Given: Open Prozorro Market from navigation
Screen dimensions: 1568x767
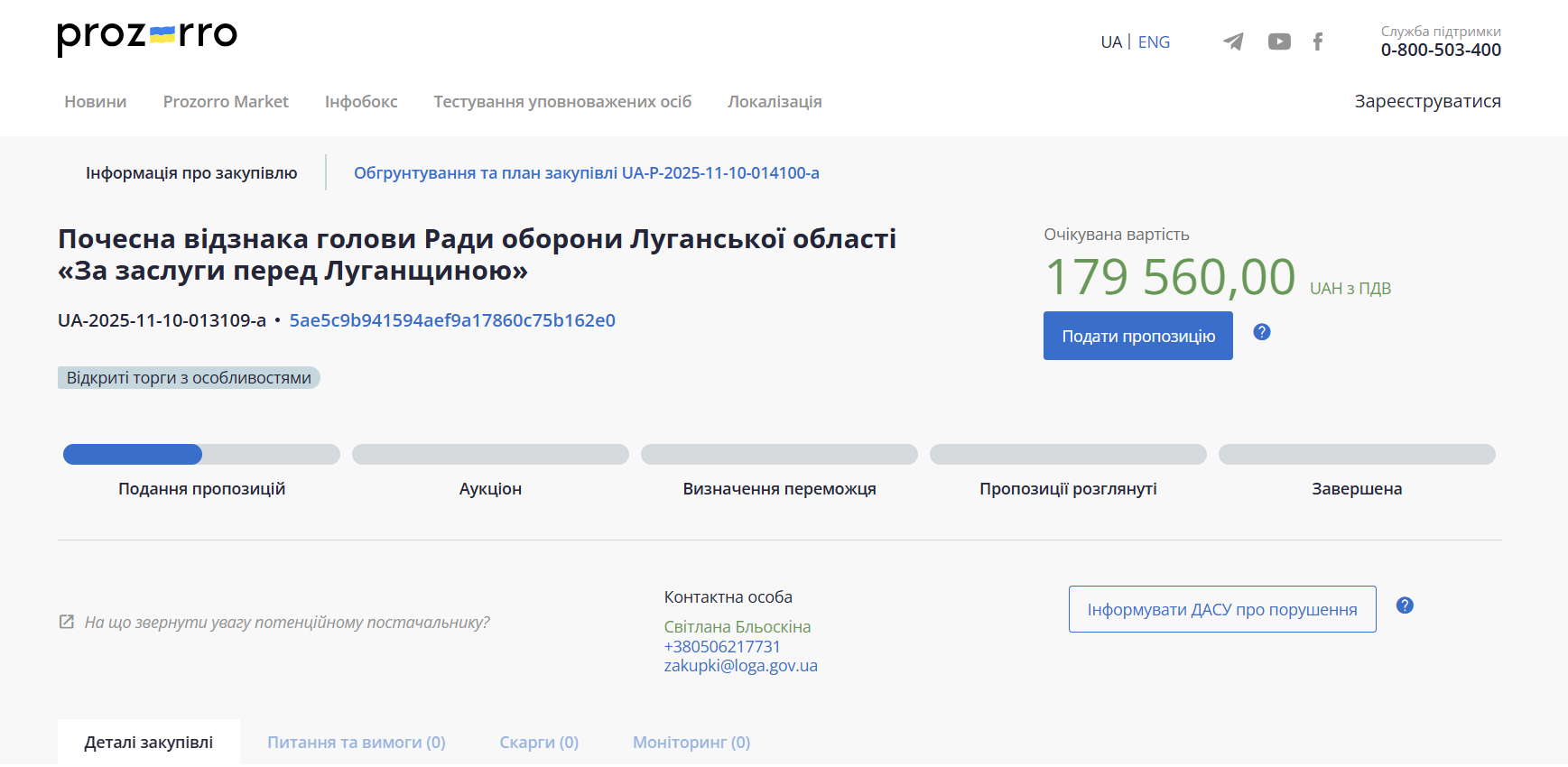Looking at the screenshot, I should point(226,102).
